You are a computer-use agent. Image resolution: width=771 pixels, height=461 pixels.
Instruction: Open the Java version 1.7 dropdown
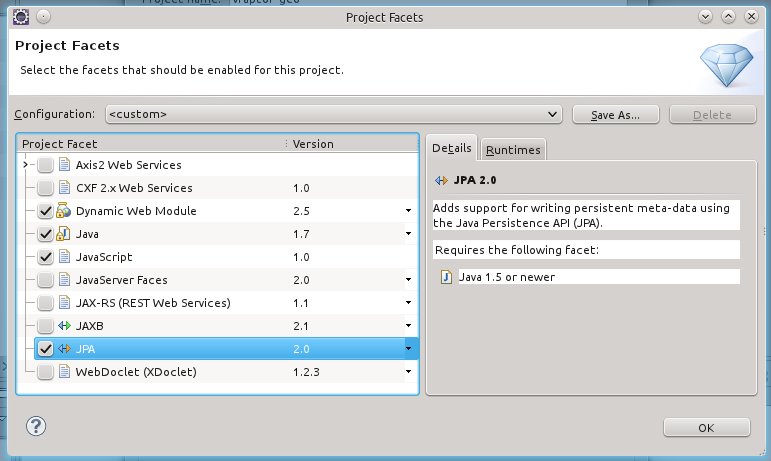[x=408, y=233]
